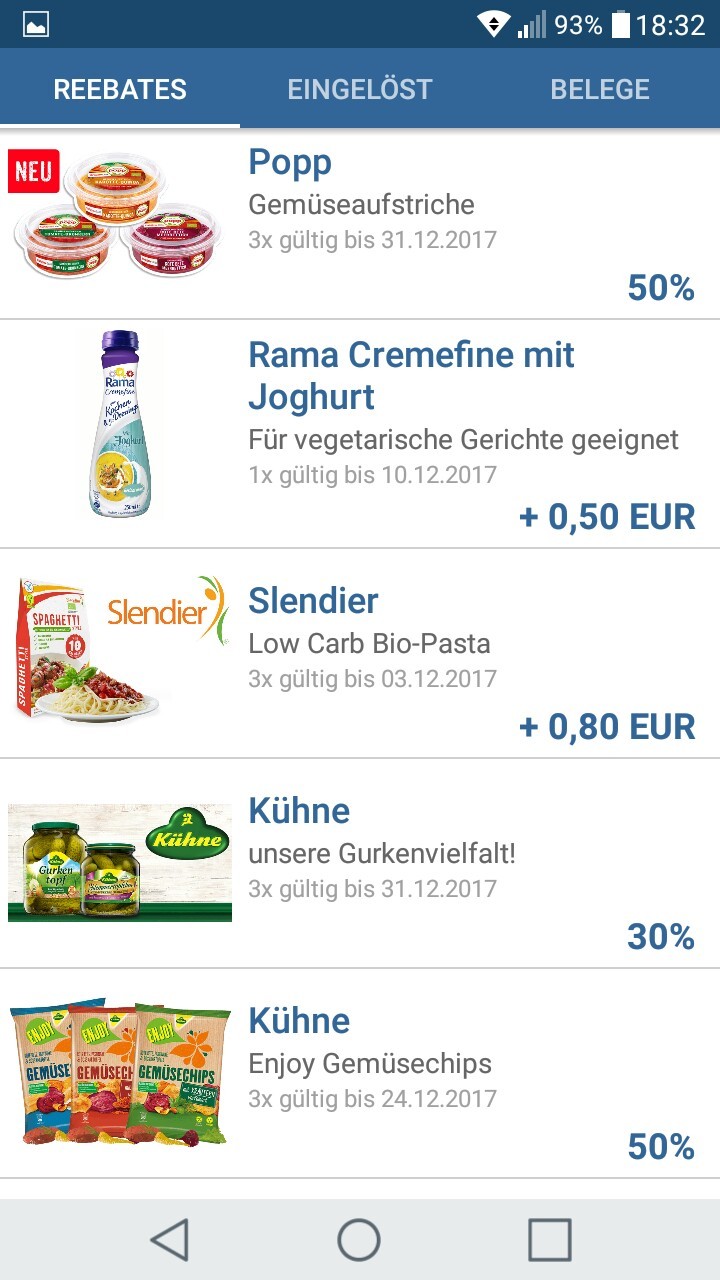Select the Kühne Enjoy Gemüsechips description
The height and width of the screenshot is (1280, 720).
click(x=370, y=1063)
